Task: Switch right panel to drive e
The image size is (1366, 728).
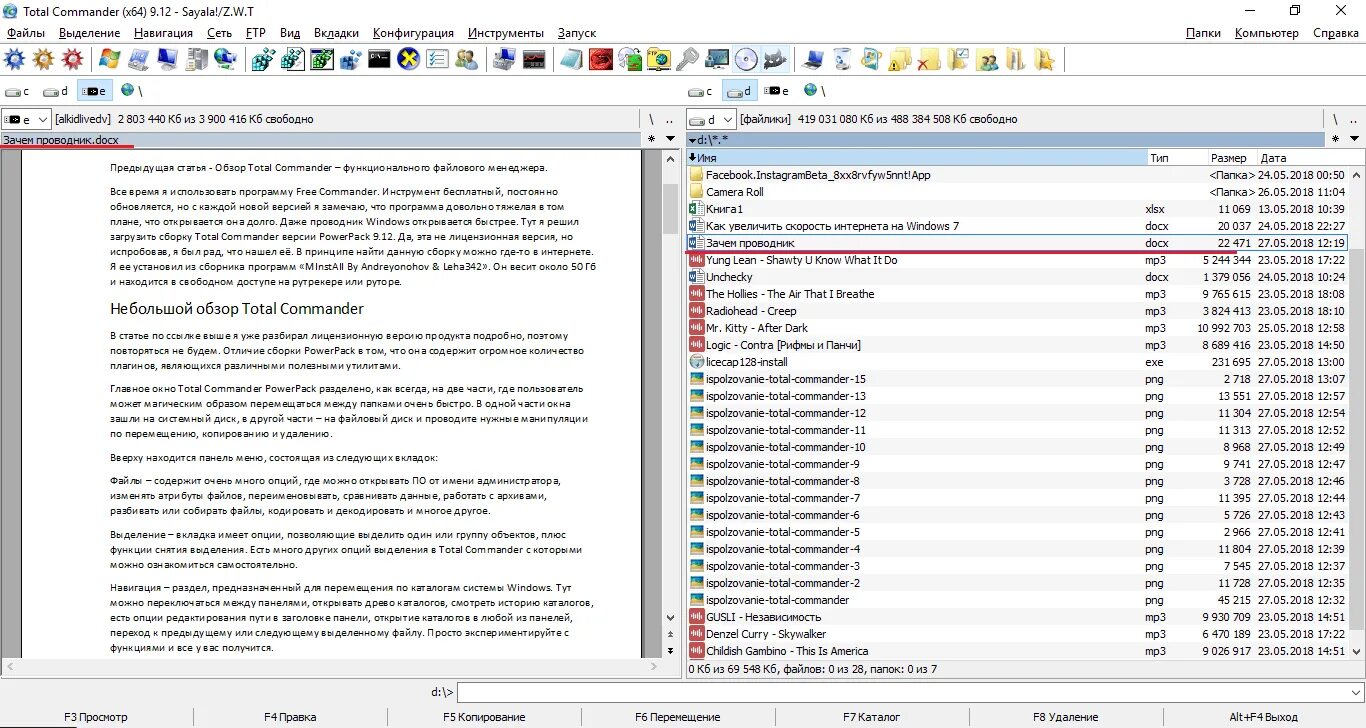Action: (777, 91)
